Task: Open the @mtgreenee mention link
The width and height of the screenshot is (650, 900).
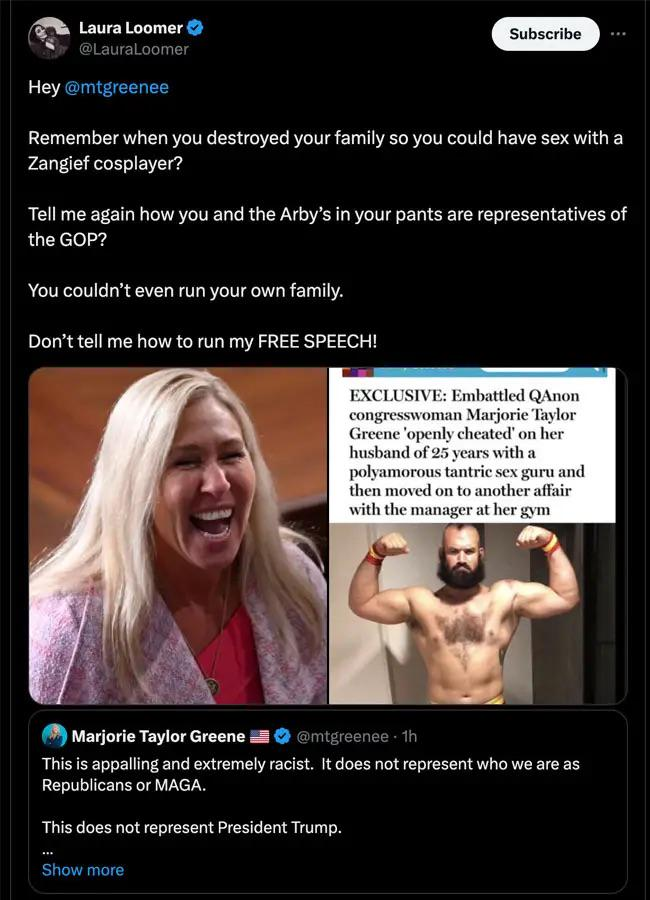Action: pyautogui.click(x=117, y=87)
